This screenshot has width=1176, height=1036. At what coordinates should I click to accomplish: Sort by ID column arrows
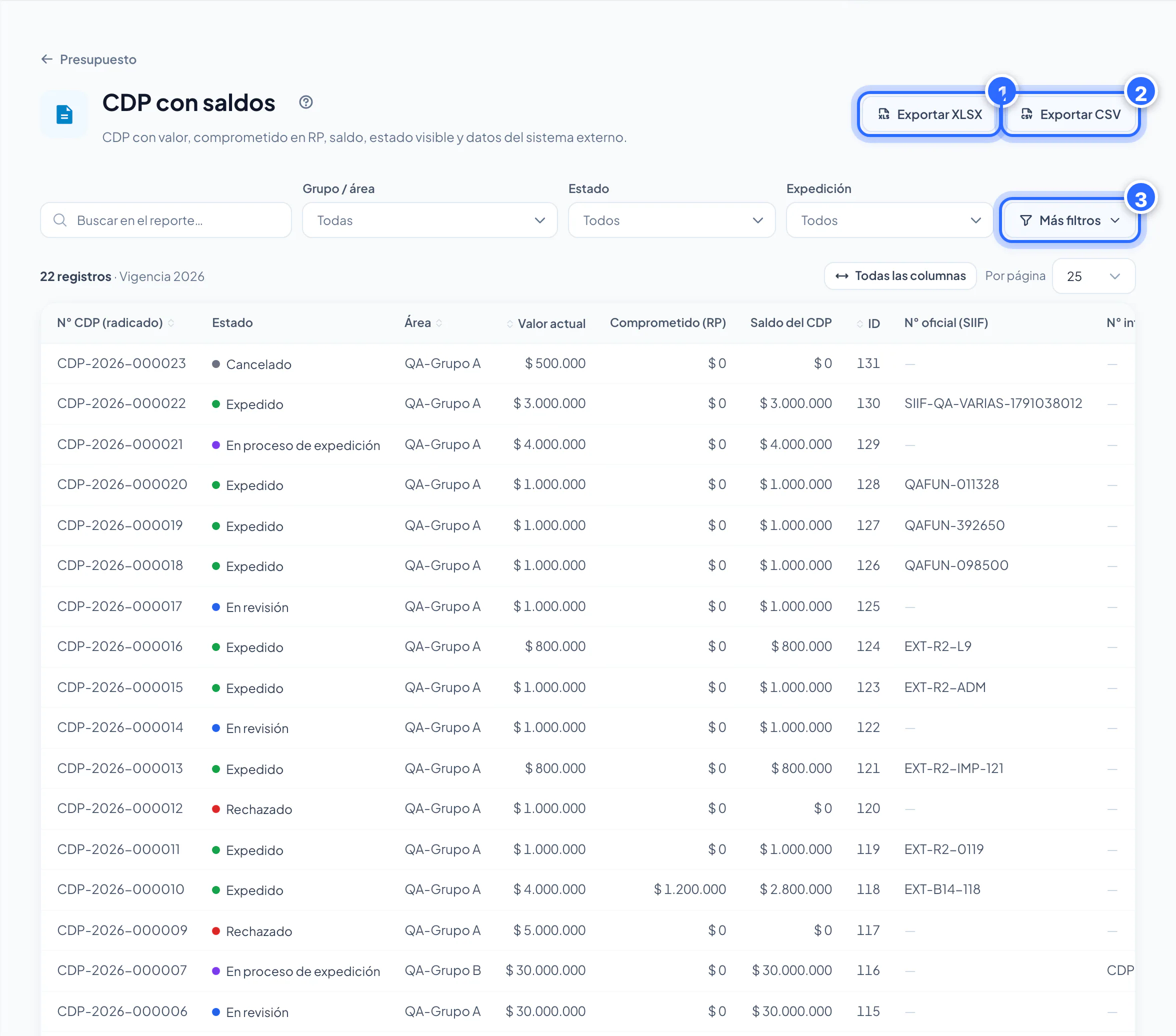coord(859,324)
